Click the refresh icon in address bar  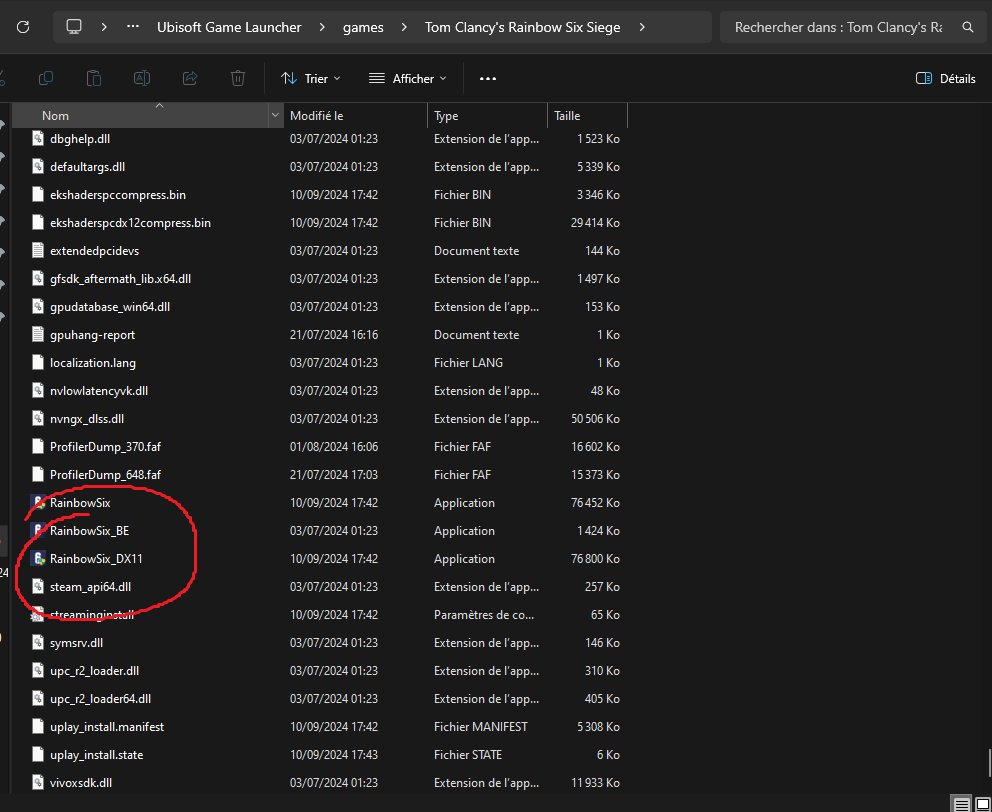point(23,27)
